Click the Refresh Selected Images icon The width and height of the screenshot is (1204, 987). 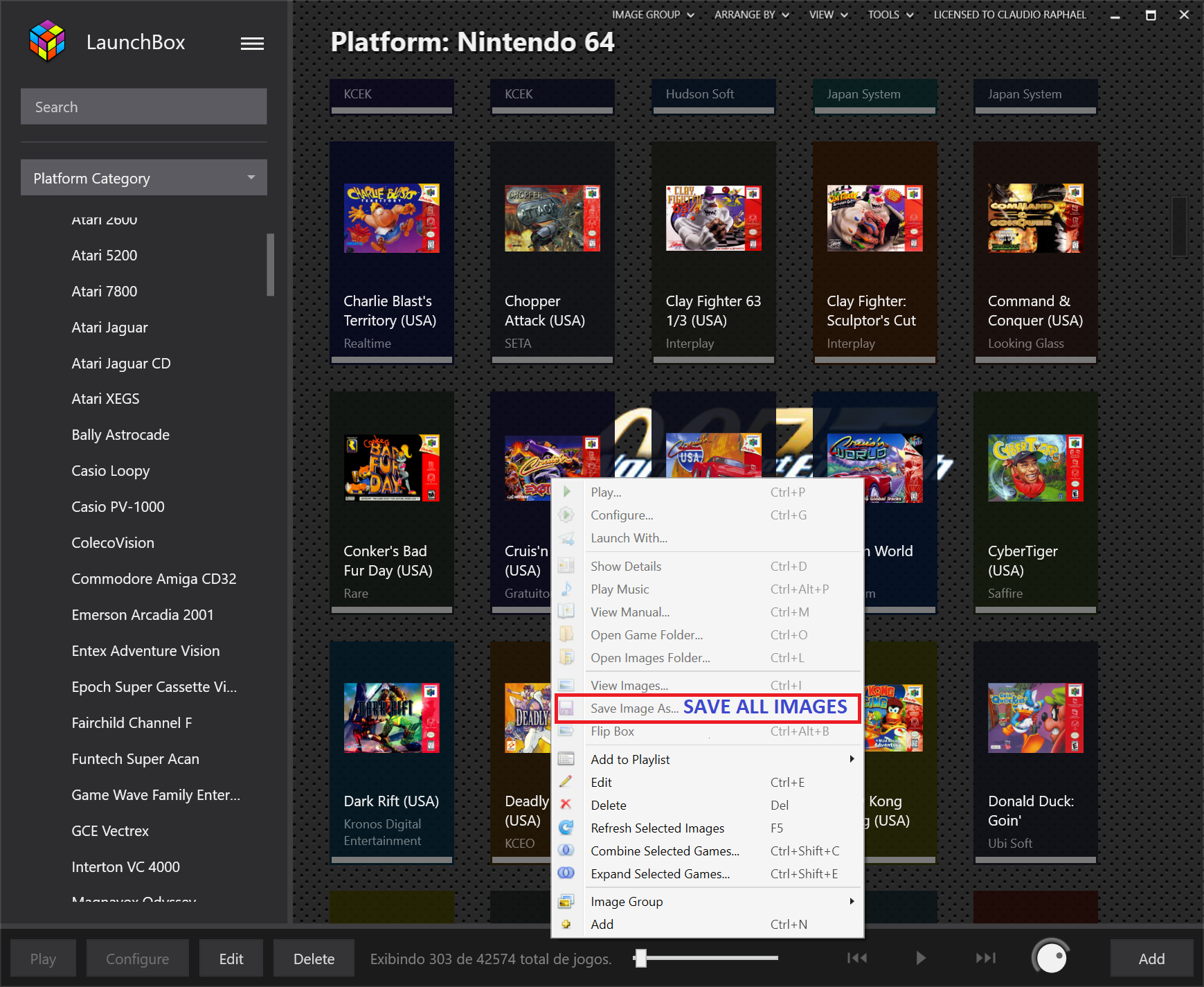(566, 828)
